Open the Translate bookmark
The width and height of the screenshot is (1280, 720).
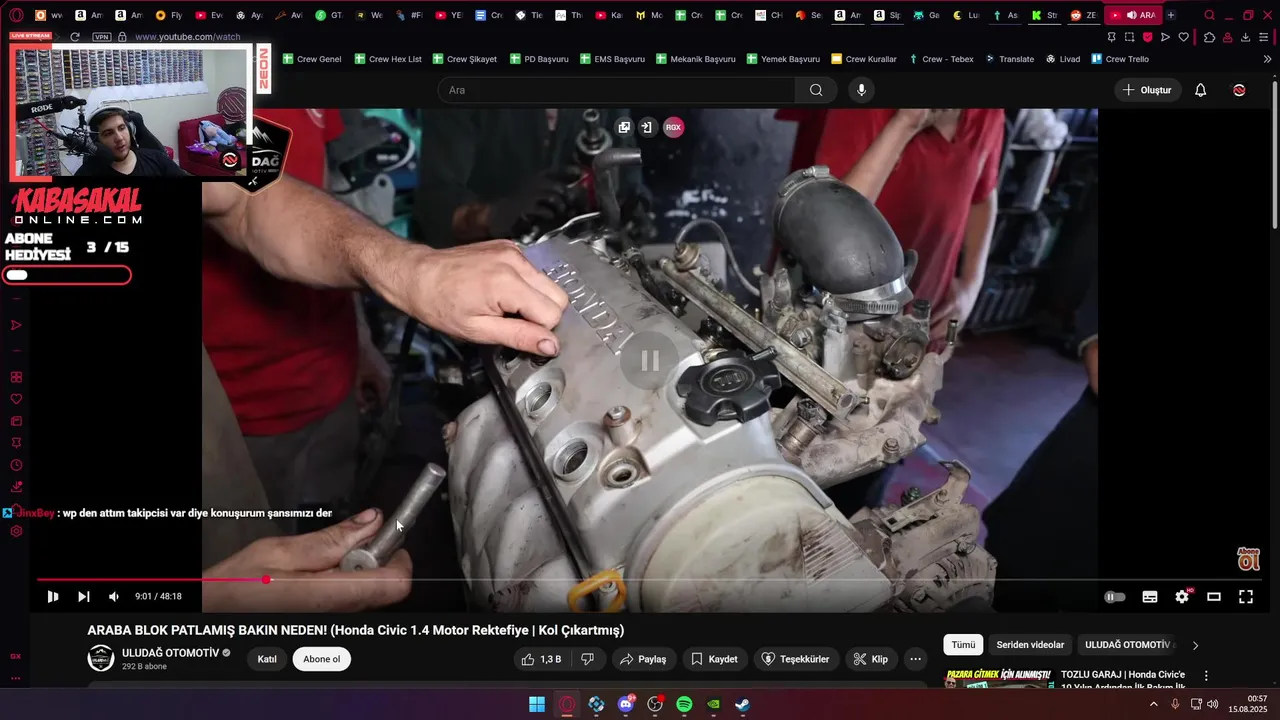(x=1010, y=59)
